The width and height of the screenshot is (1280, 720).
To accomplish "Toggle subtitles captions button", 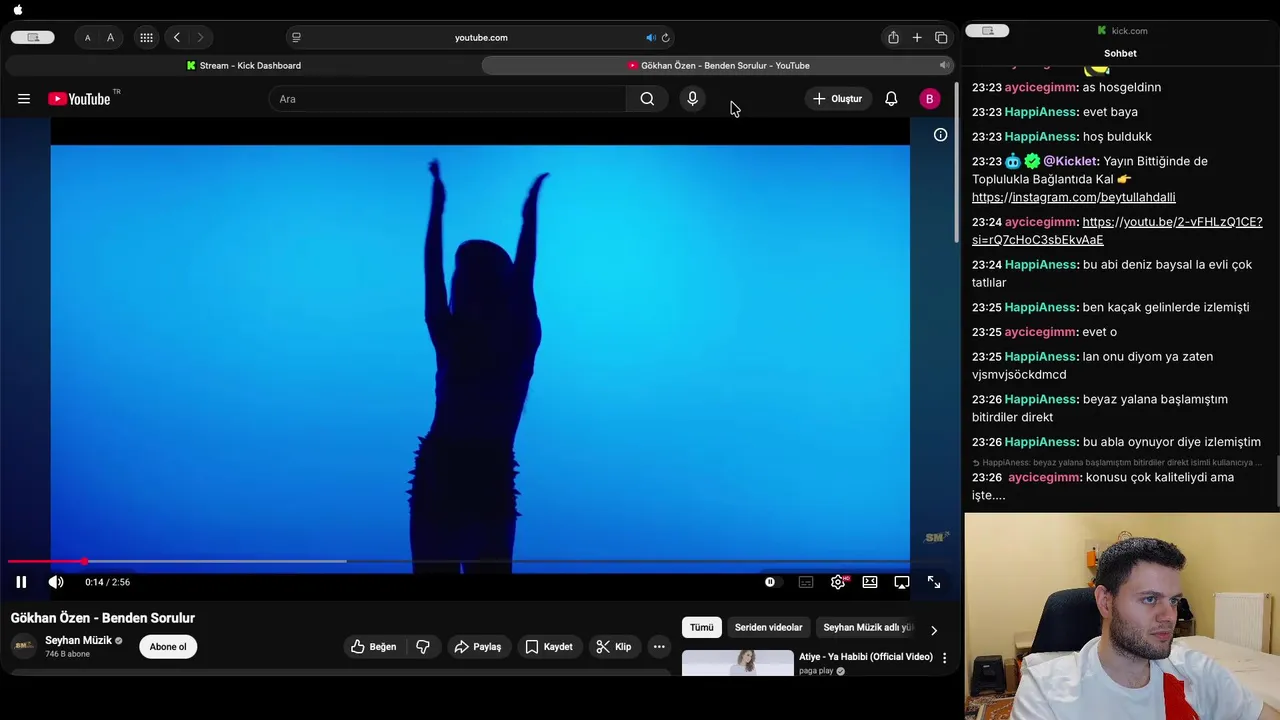I will click(x=806, y=582).
